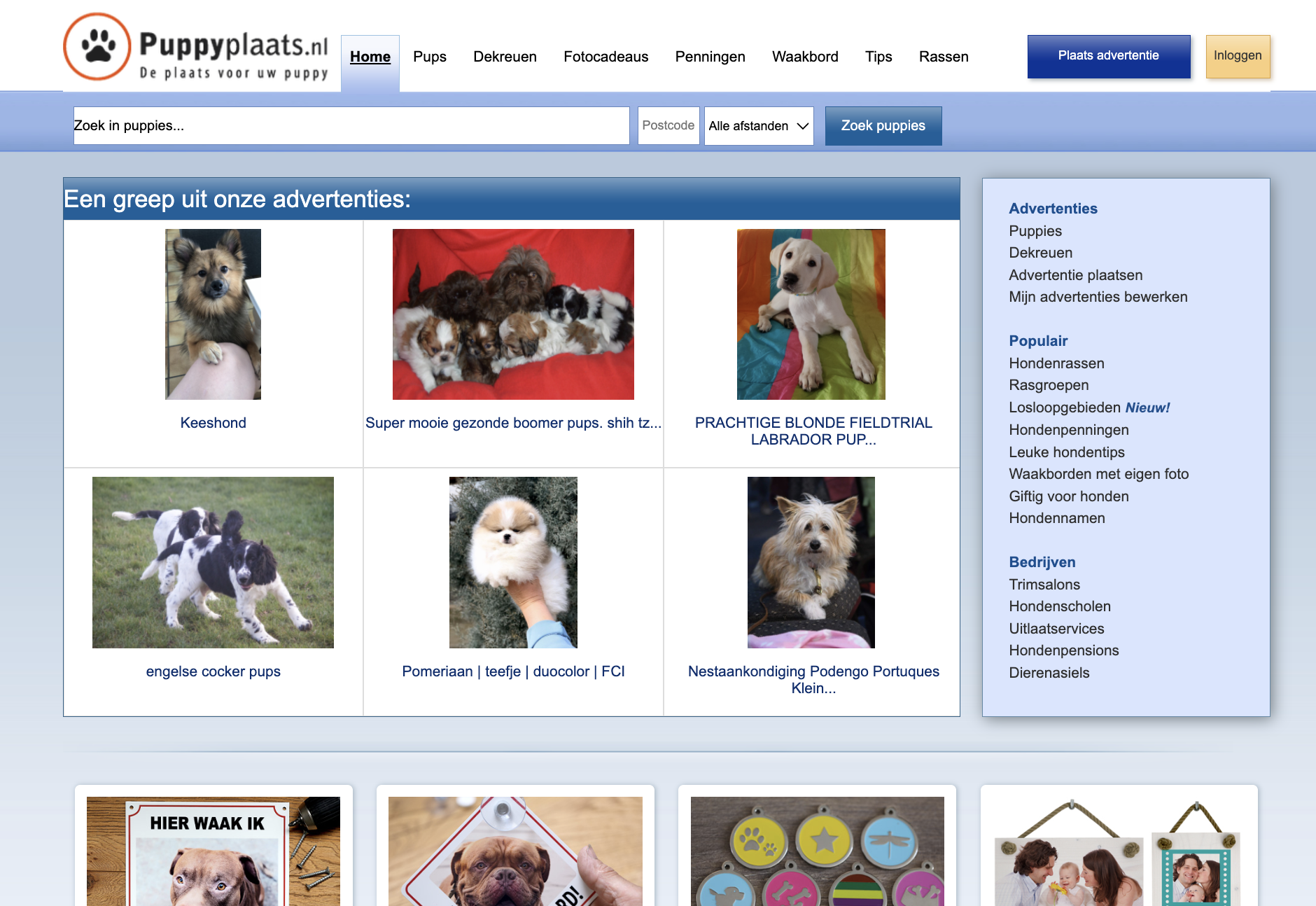Open Leuke hondentips
Image resolution: width=1316 pixels, height=906 pixels.
pyautogui.click(x=1066, y=452)
